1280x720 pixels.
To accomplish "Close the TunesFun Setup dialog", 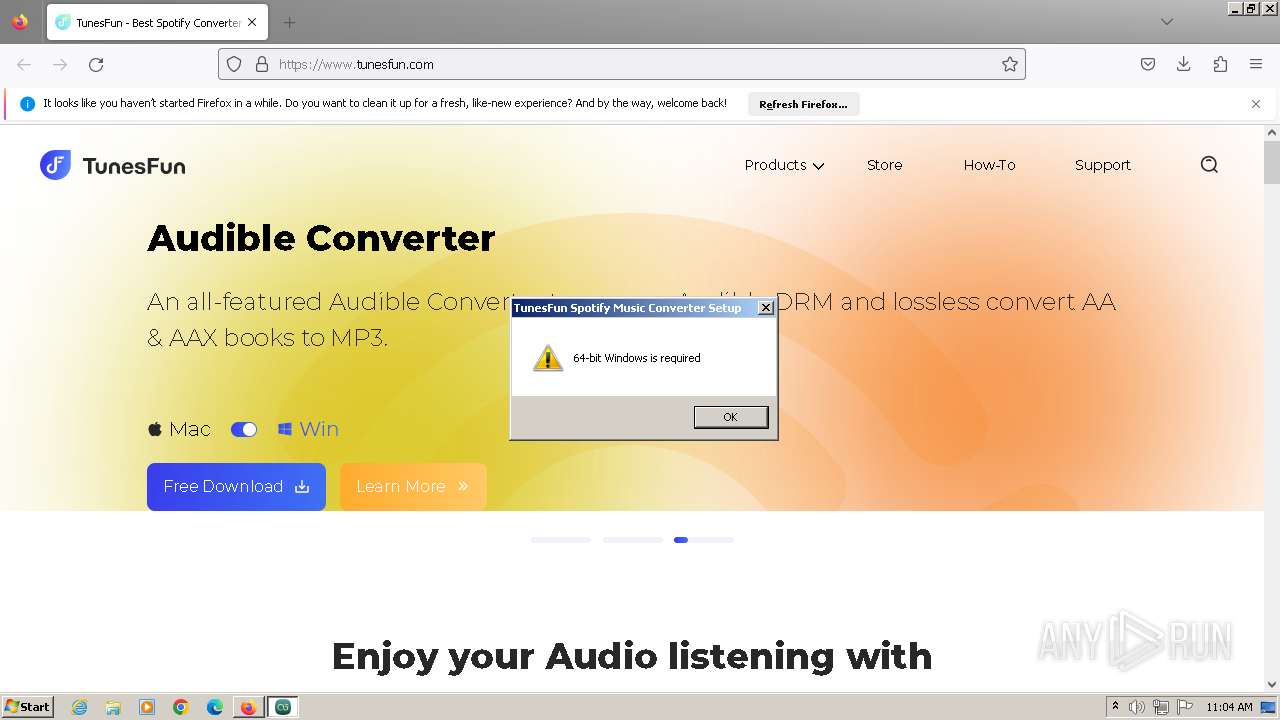I will [x=766, y=308].
